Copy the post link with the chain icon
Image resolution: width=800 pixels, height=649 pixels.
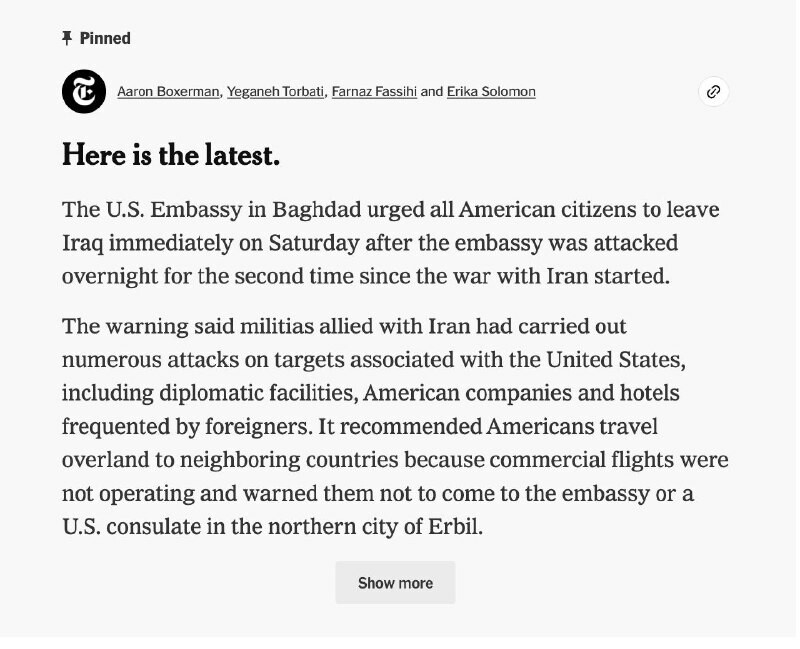point(713,92)
